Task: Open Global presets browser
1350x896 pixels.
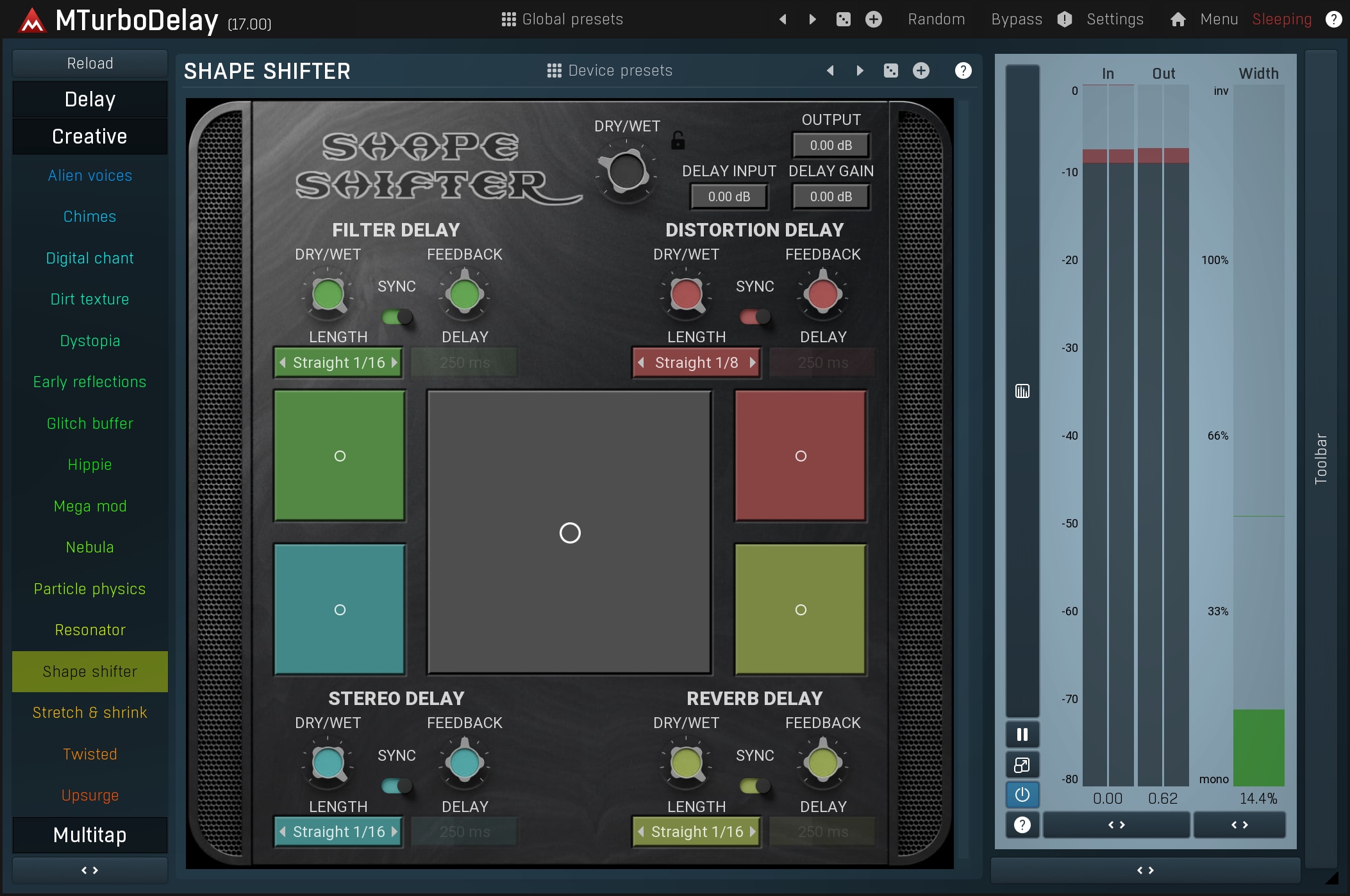Action: 562,19
